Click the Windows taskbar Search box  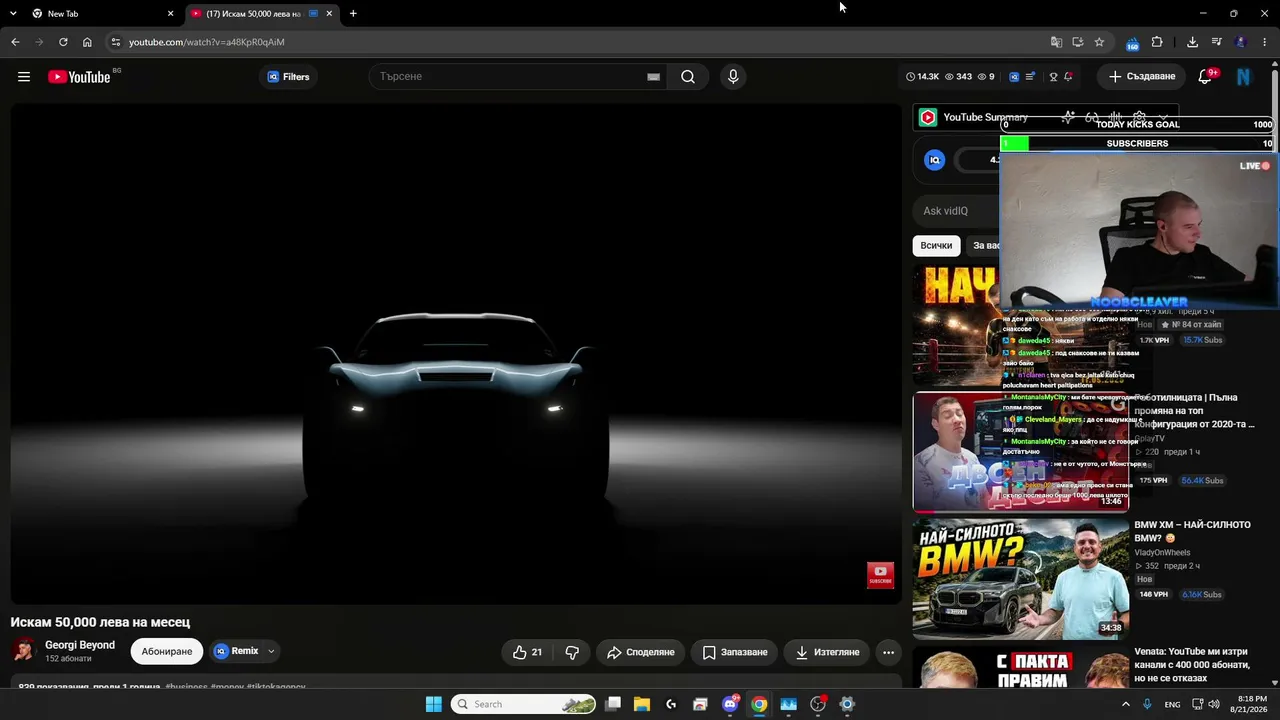[524, 704]
